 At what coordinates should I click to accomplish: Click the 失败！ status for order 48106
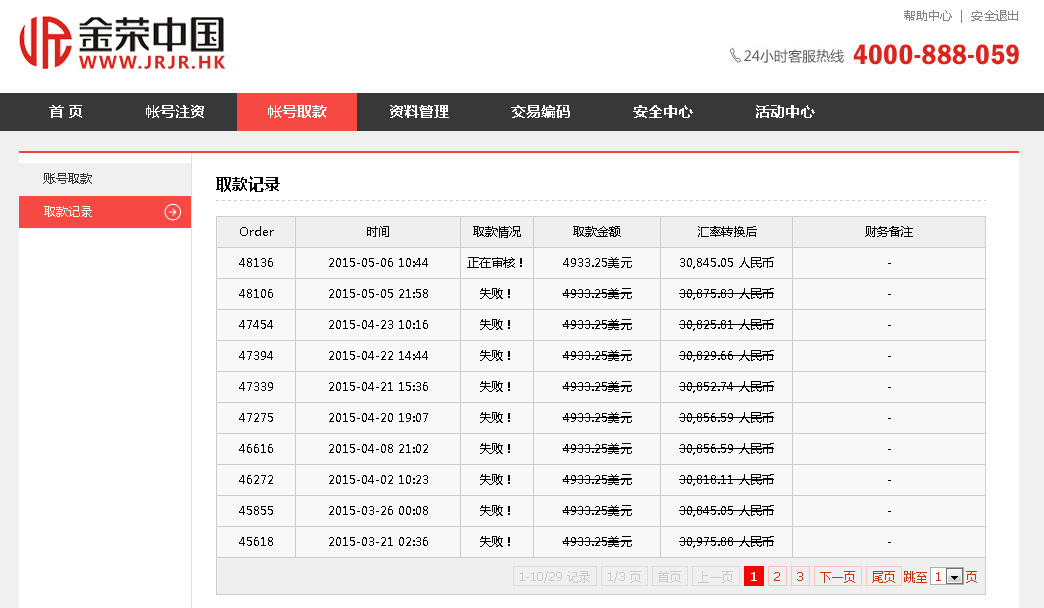coord(496,294)
